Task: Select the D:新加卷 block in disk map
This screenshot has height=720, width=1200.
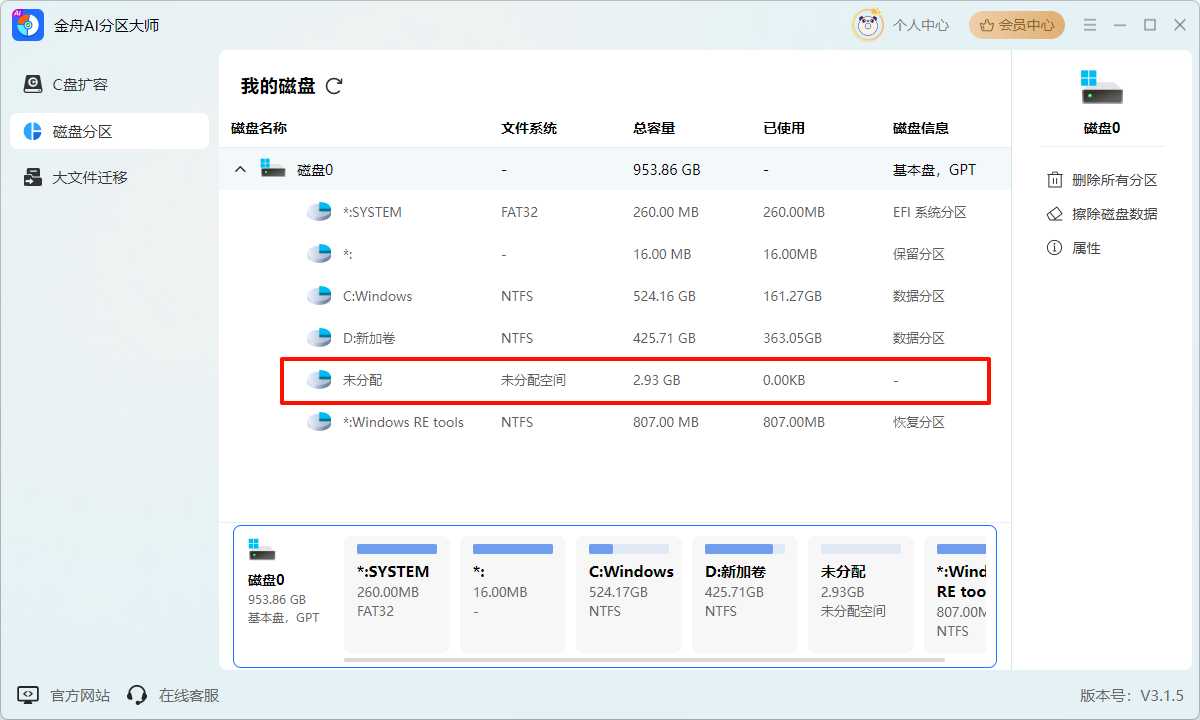Action: tap(745, 594)
